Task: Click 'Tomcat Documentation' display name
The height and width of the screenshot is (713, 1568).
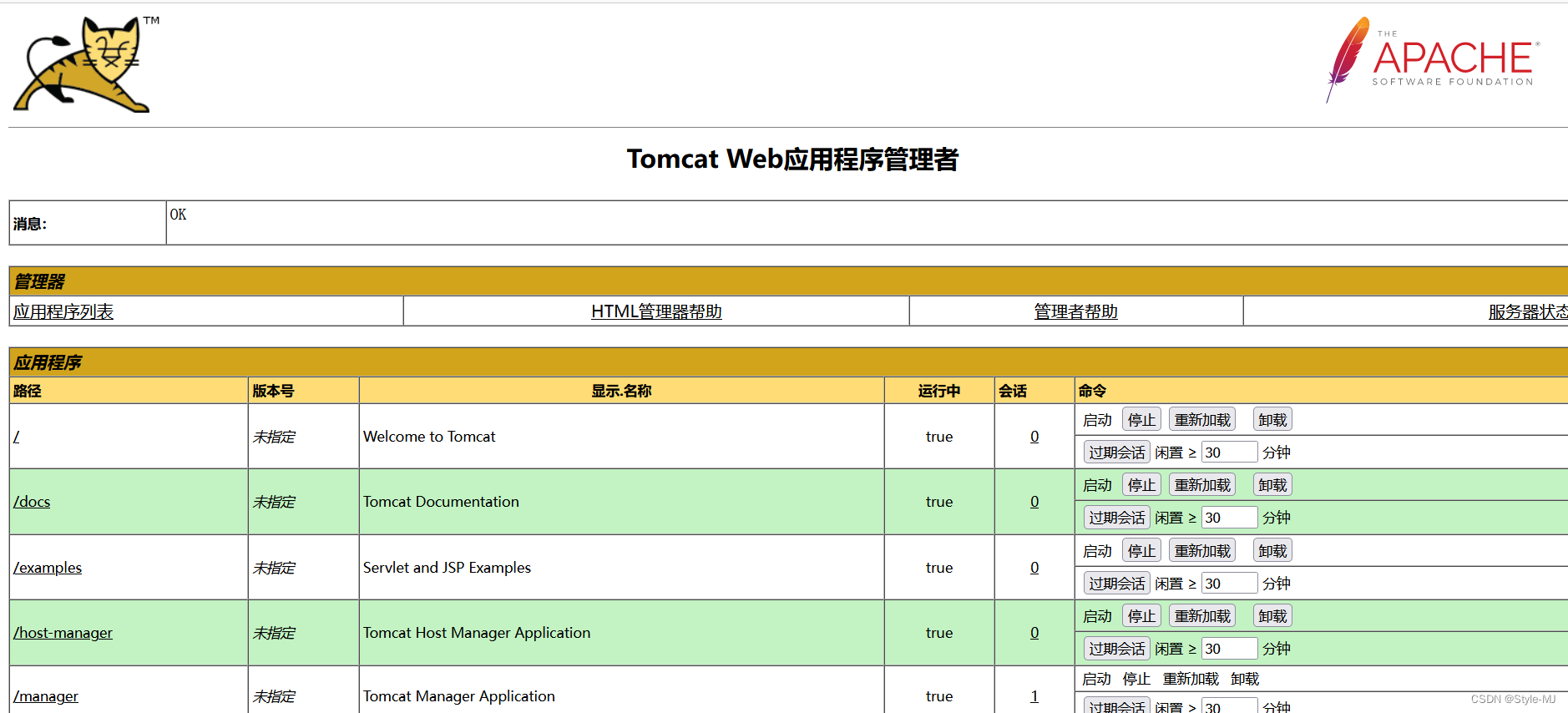Action: [x=441, y=502]
